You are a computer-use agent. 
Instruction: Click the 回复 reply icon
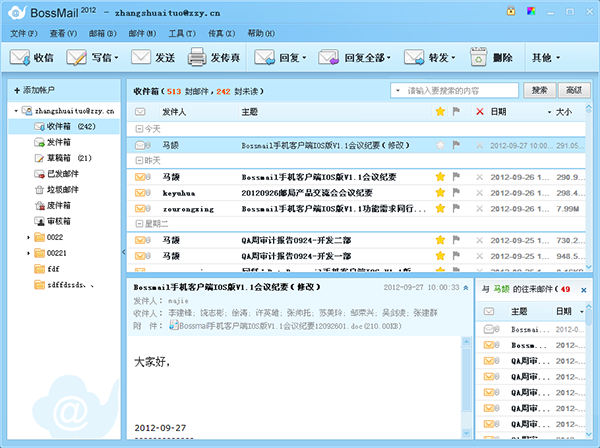(264, 58)
